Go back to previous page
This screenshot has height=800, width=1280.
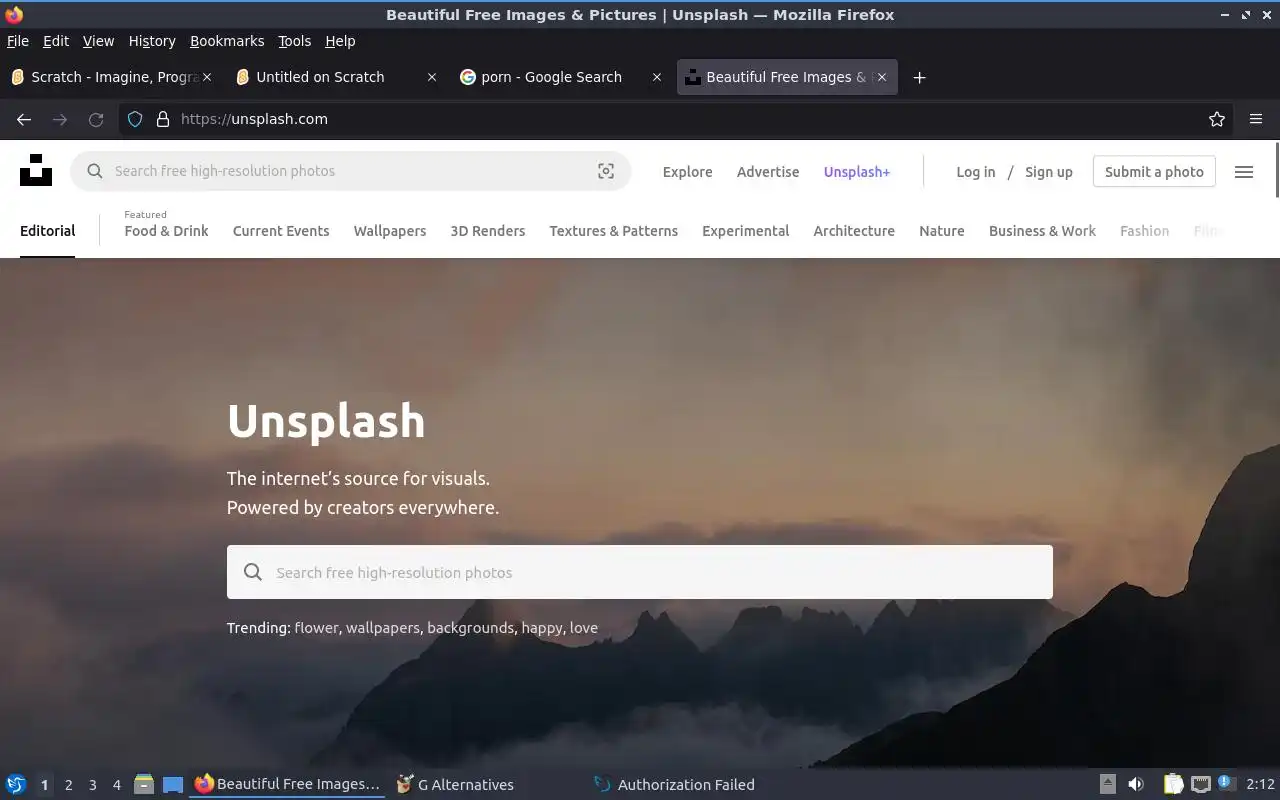(24, 119)
